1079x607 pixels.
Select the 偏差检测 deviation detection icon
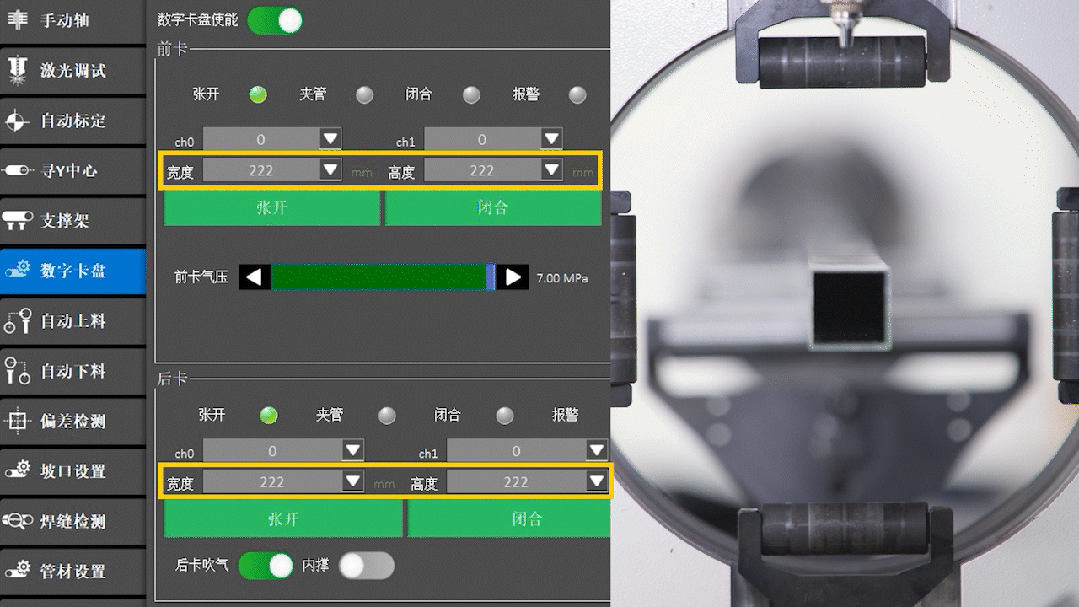[x=18, y=421]
